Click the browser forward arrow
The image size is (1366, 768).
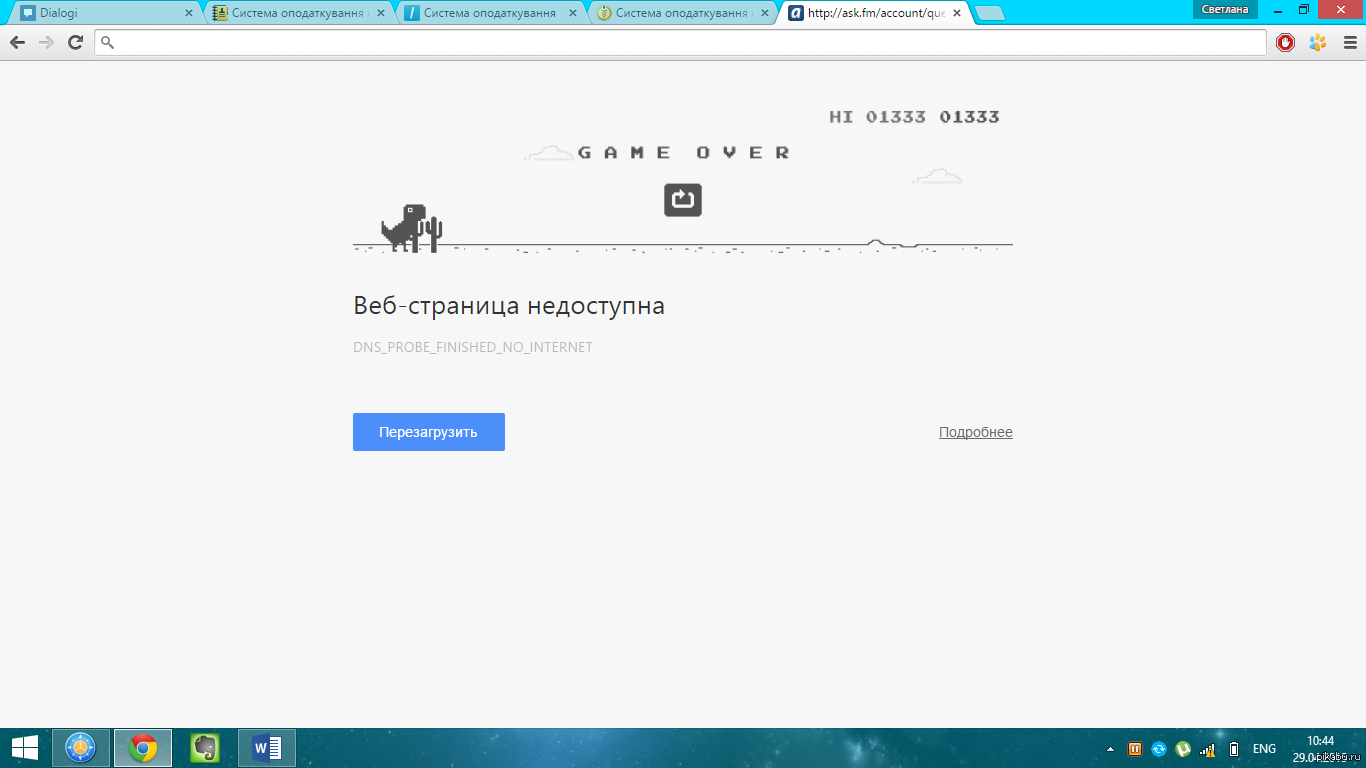click(46, 42)
